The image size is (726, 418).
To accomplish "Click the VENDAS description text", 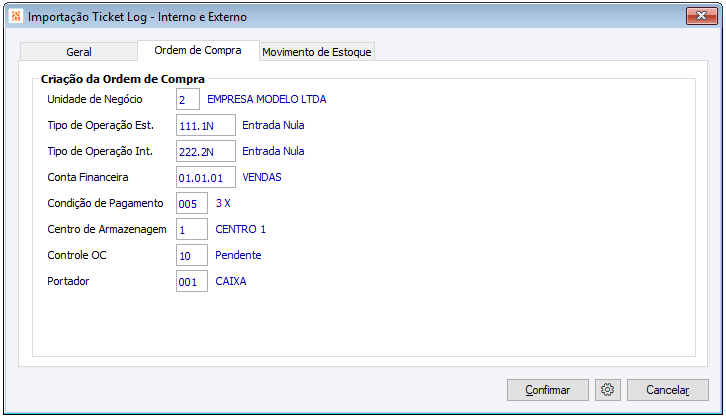I will point(262,177).
